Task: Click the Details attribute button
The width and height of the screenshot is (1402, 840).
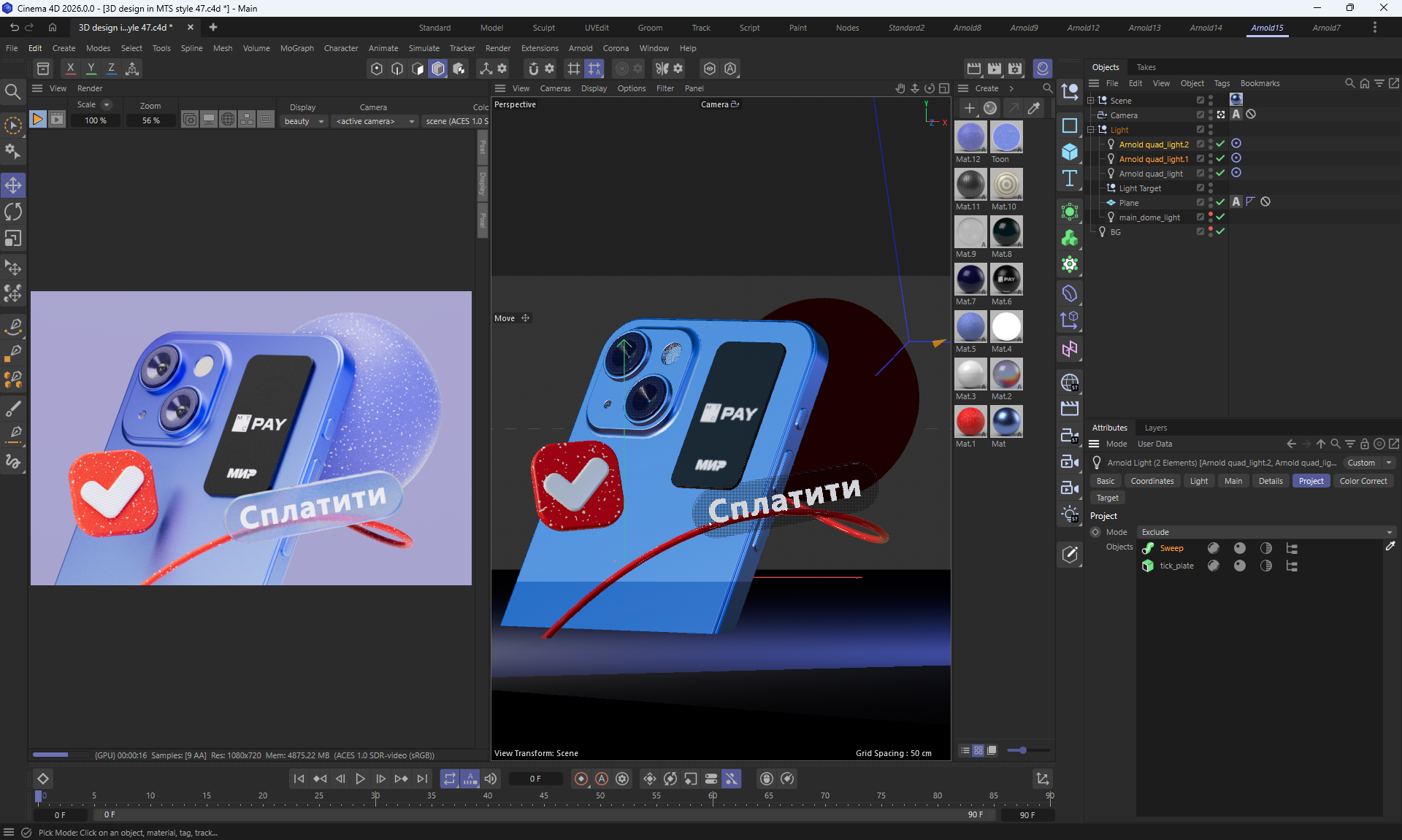Action: click(1270, 481)
